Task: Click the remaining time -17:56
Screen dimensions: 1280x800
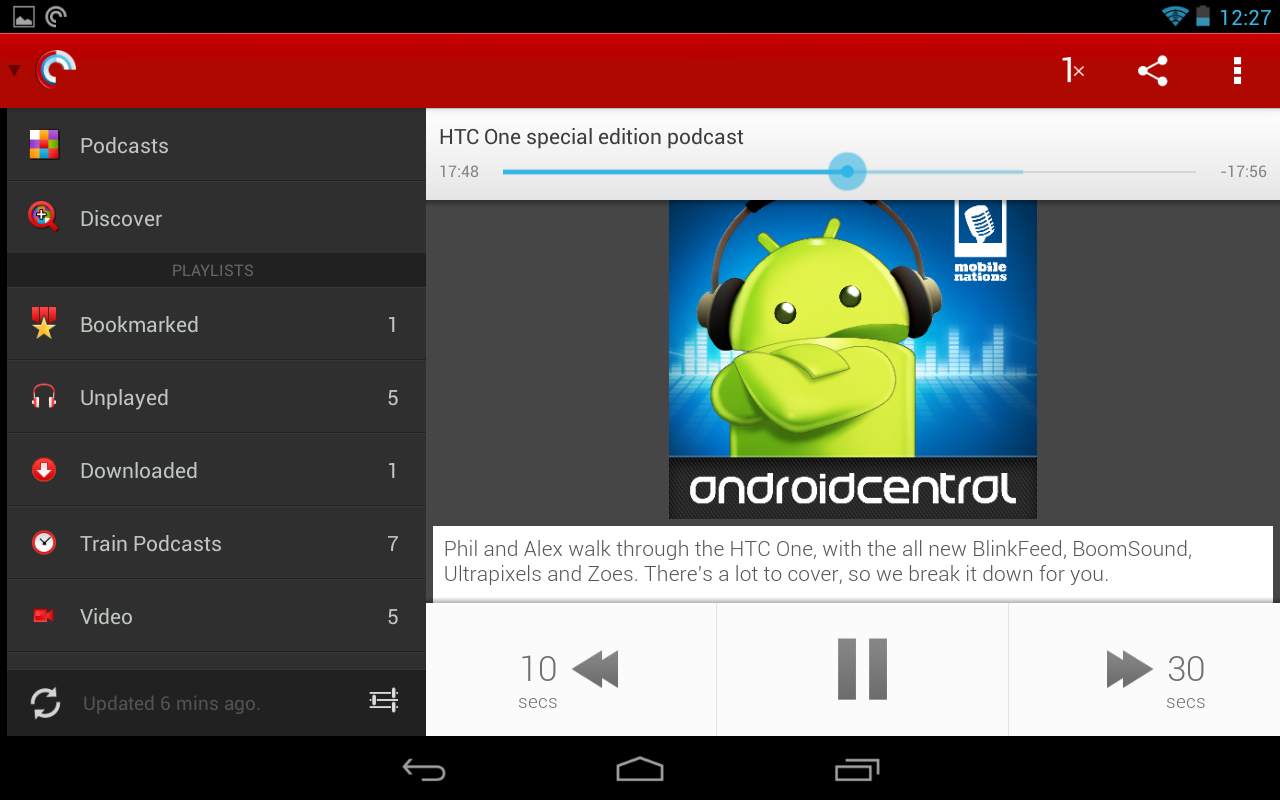Action: click(x=1244, y=172)
